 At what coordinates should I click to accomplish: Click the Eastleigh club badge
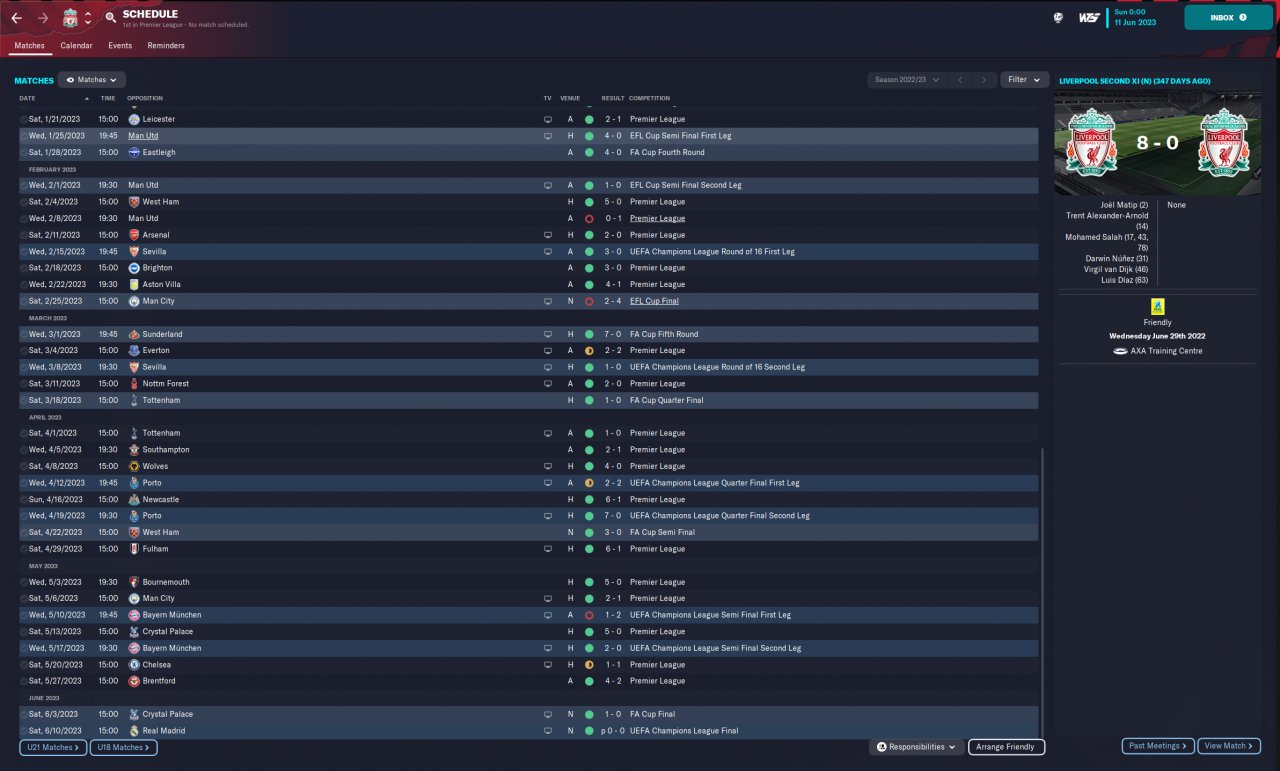134,152
